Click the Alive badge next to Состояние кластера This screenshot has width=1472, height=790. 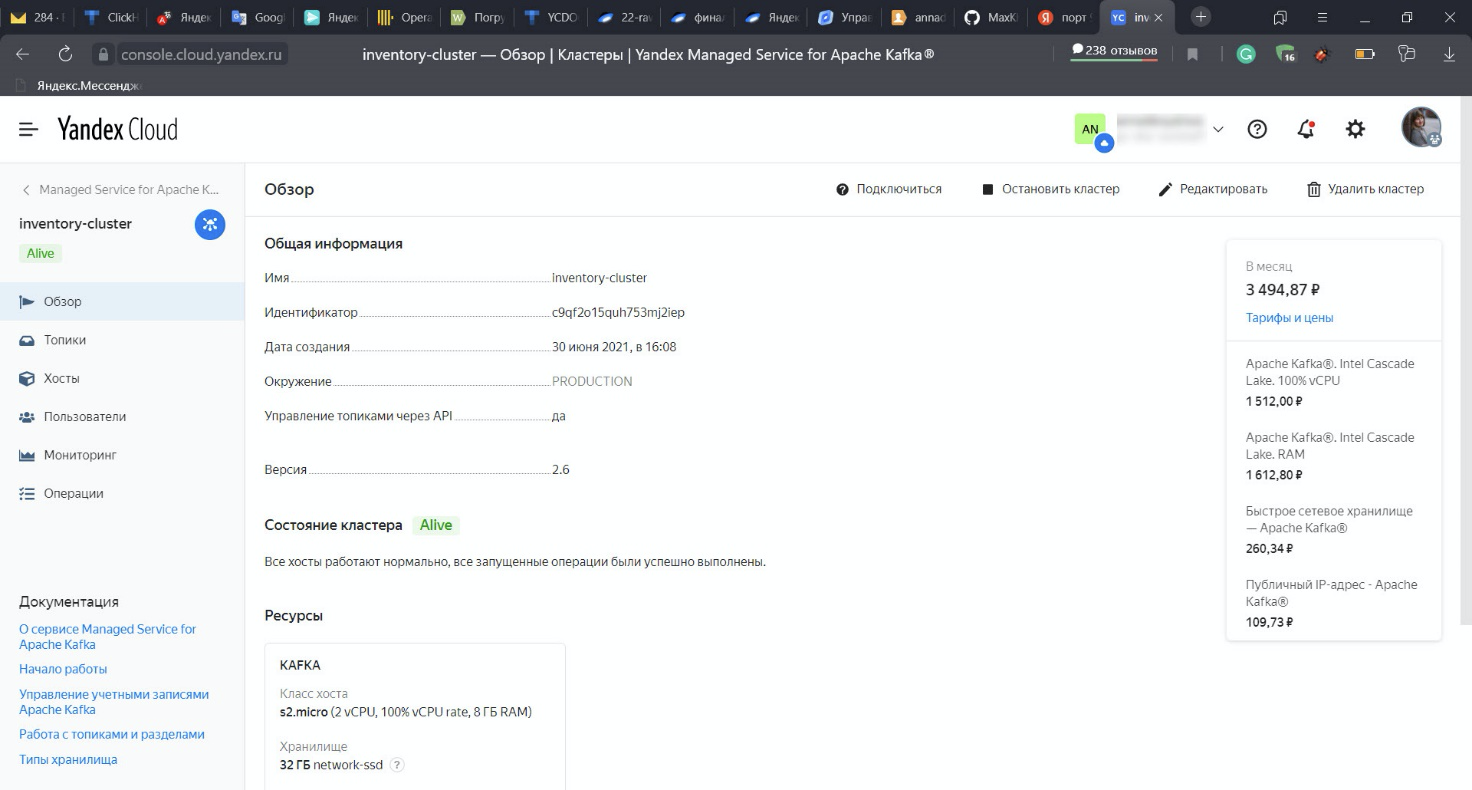pos(436,525)
